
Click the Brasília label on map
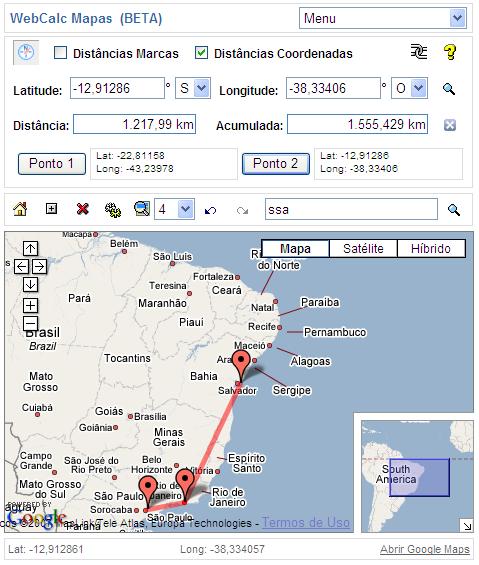[150, 417]
